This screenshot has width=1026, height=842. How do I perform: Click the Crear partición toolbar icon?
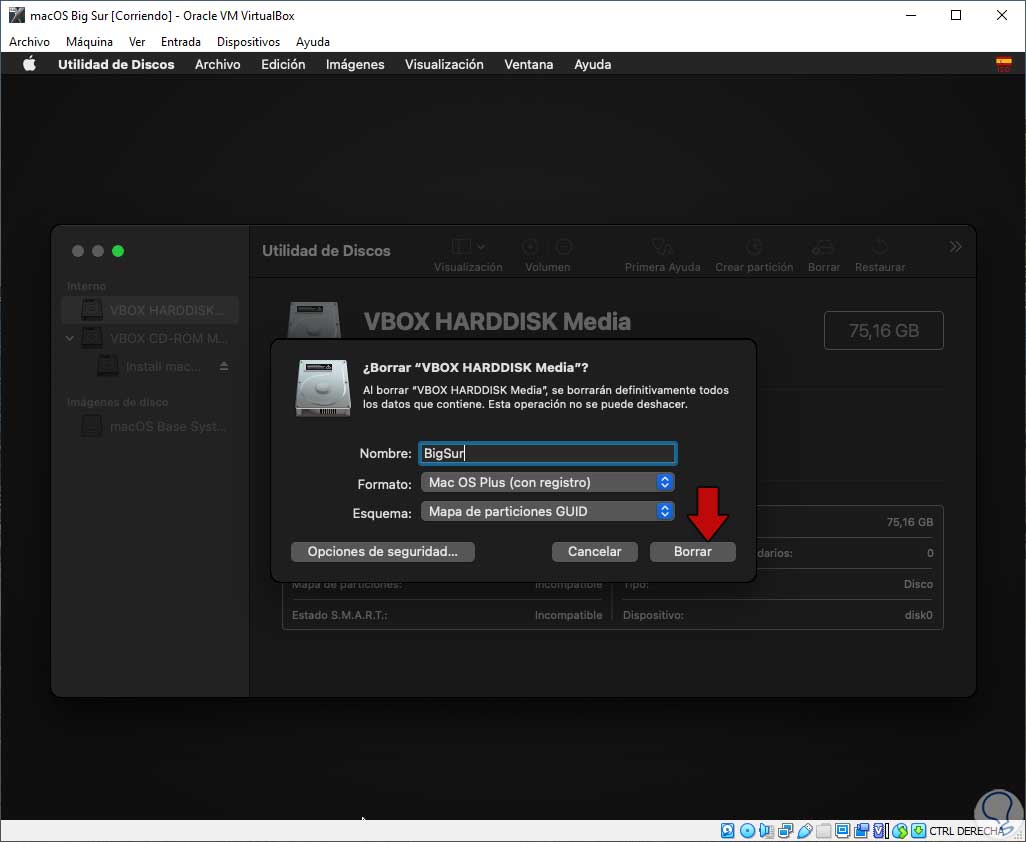tap(754, 247)
